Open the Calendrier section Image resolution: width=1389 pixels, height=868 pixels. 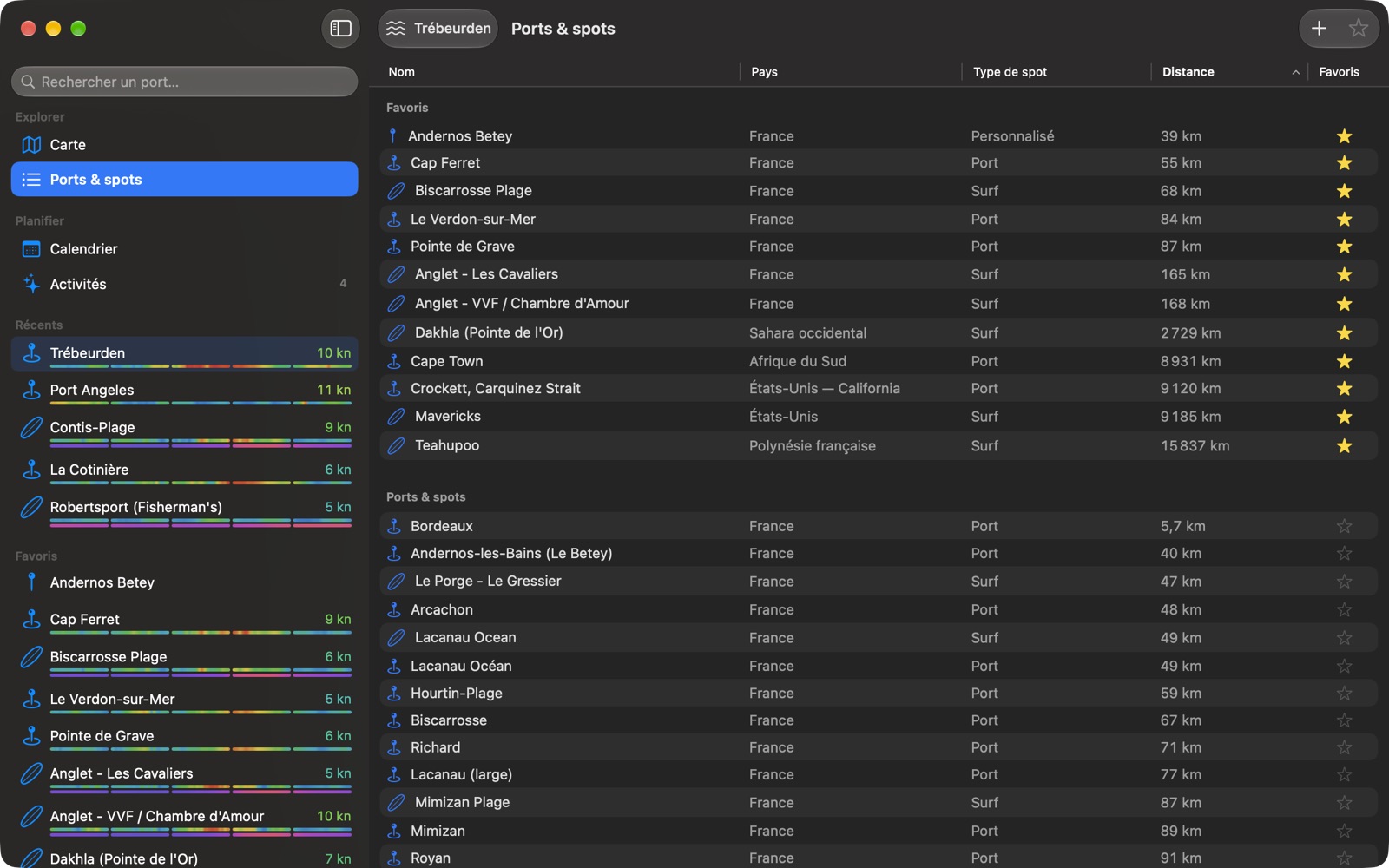coord(184,249)
